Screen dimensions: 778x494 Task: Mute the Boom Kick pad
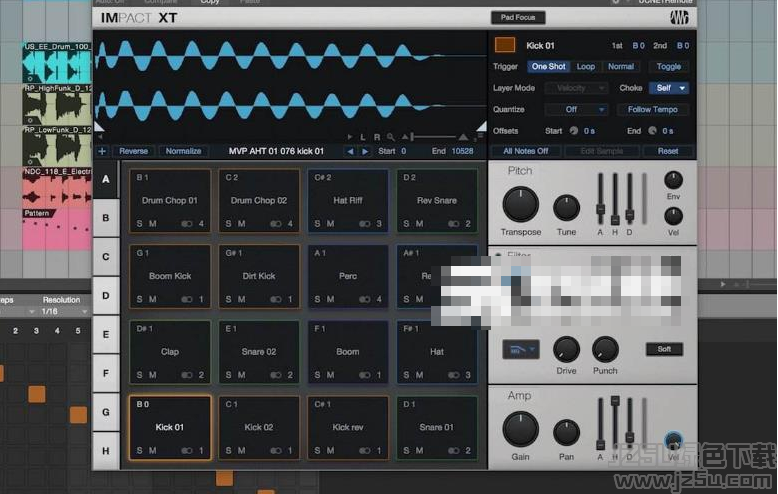point(153,299)
